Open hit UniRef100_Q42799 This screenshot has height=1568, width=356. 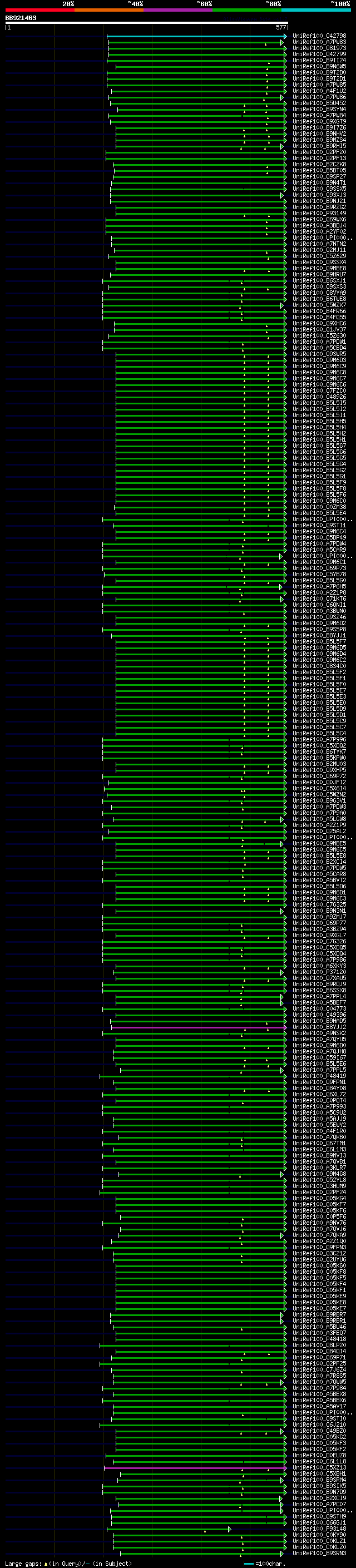coord(319,55)
